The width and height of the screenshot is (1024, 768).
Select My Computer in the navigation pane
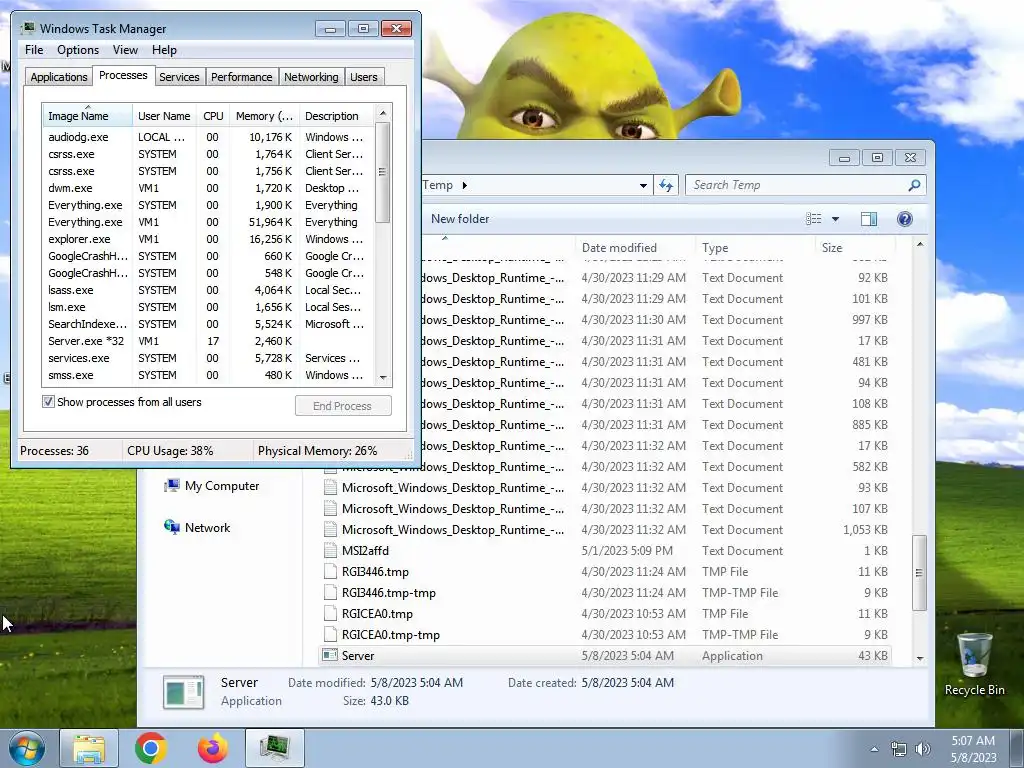click(213, 486)
